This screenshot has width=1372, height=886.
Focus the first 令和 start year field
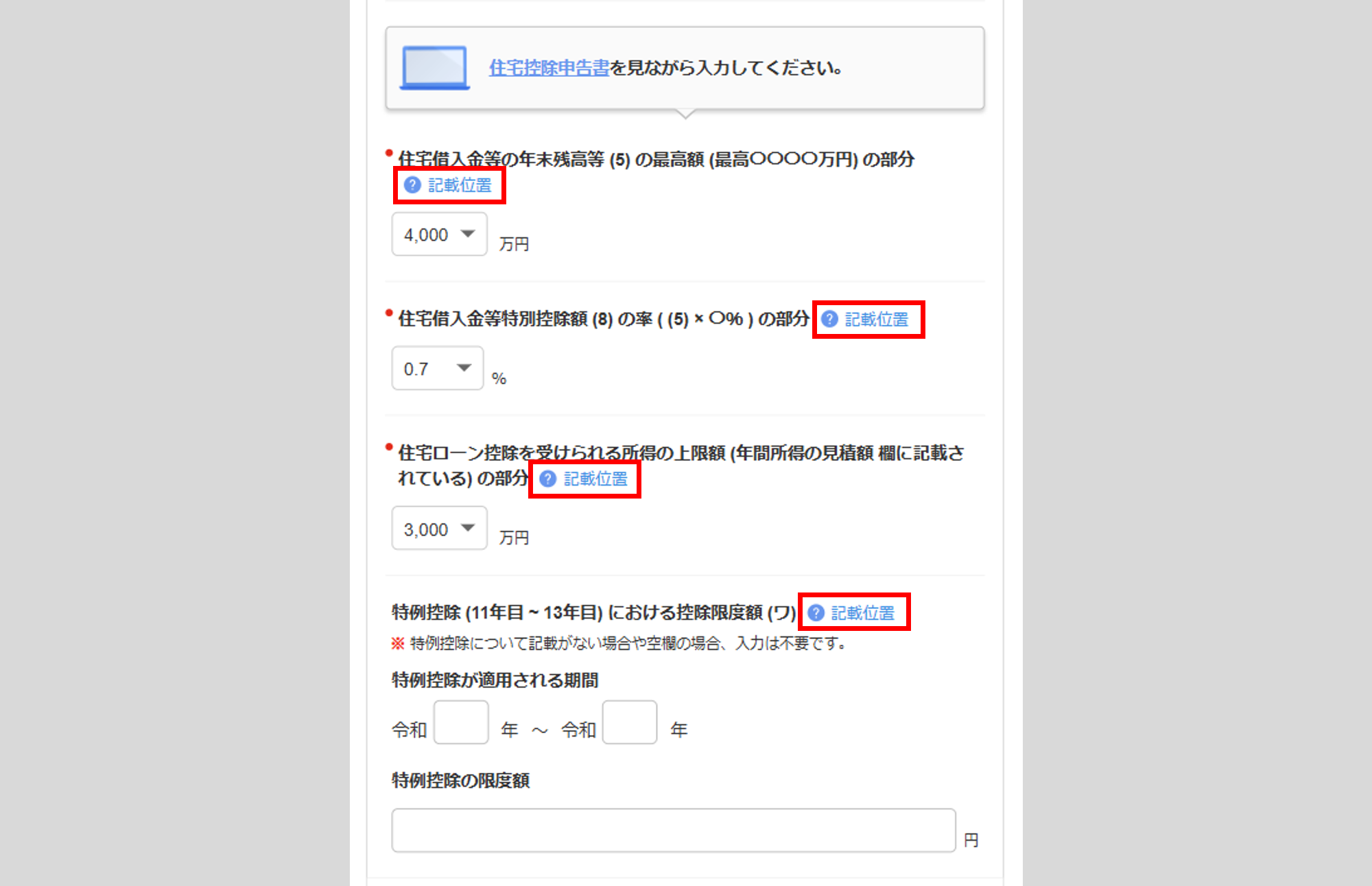pos(461,722)
